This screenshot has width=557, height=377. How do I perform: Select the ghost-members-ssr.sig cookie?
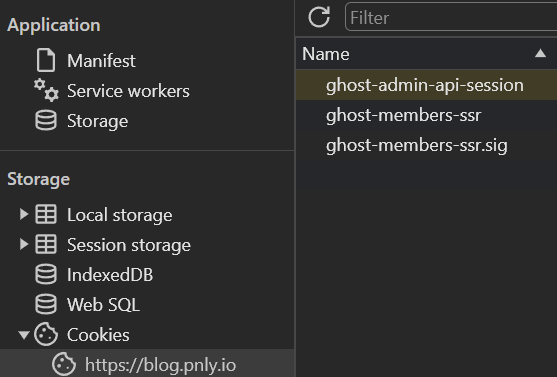tap(417, 146)
